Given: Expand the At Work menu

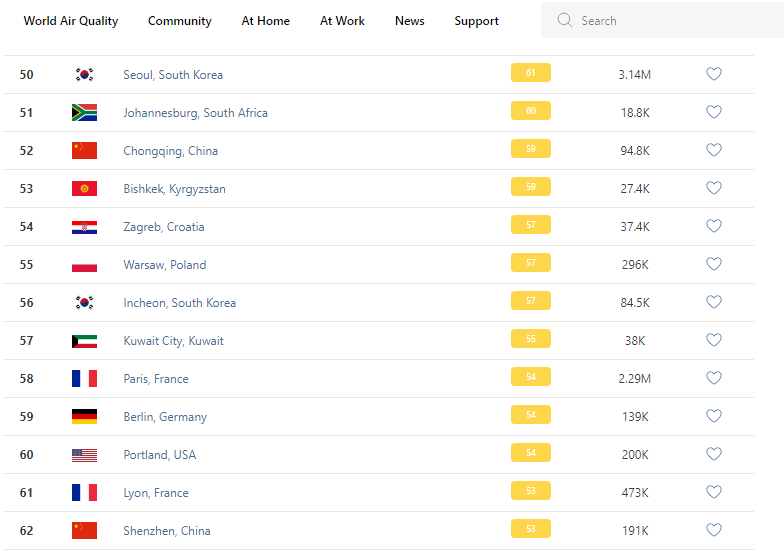Looking at the screenshot, I should (342, 21).
